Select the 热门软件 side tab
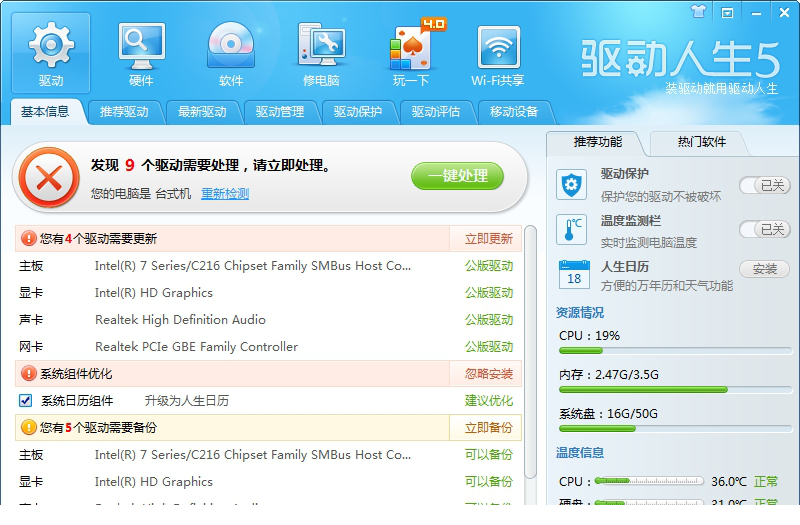This screenshot has height=525, width=800. (702, 142)
